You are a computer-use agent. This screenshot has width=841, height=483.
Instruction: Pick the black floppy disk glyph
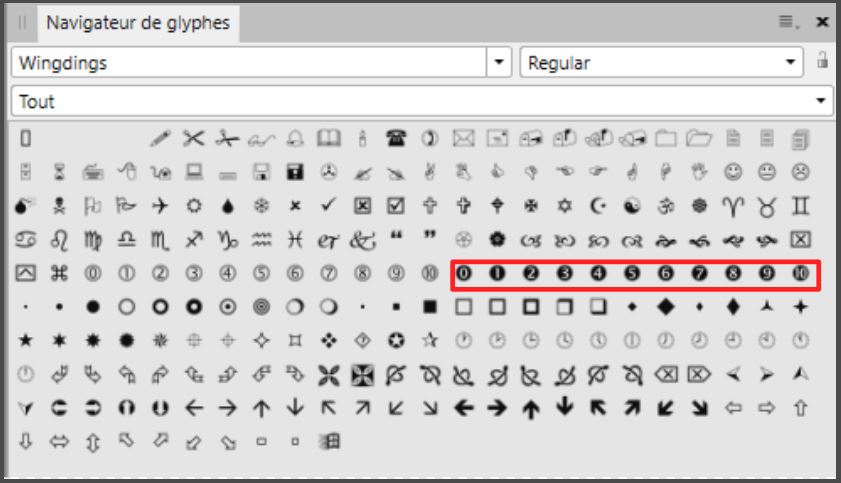(x=295, y=172)
